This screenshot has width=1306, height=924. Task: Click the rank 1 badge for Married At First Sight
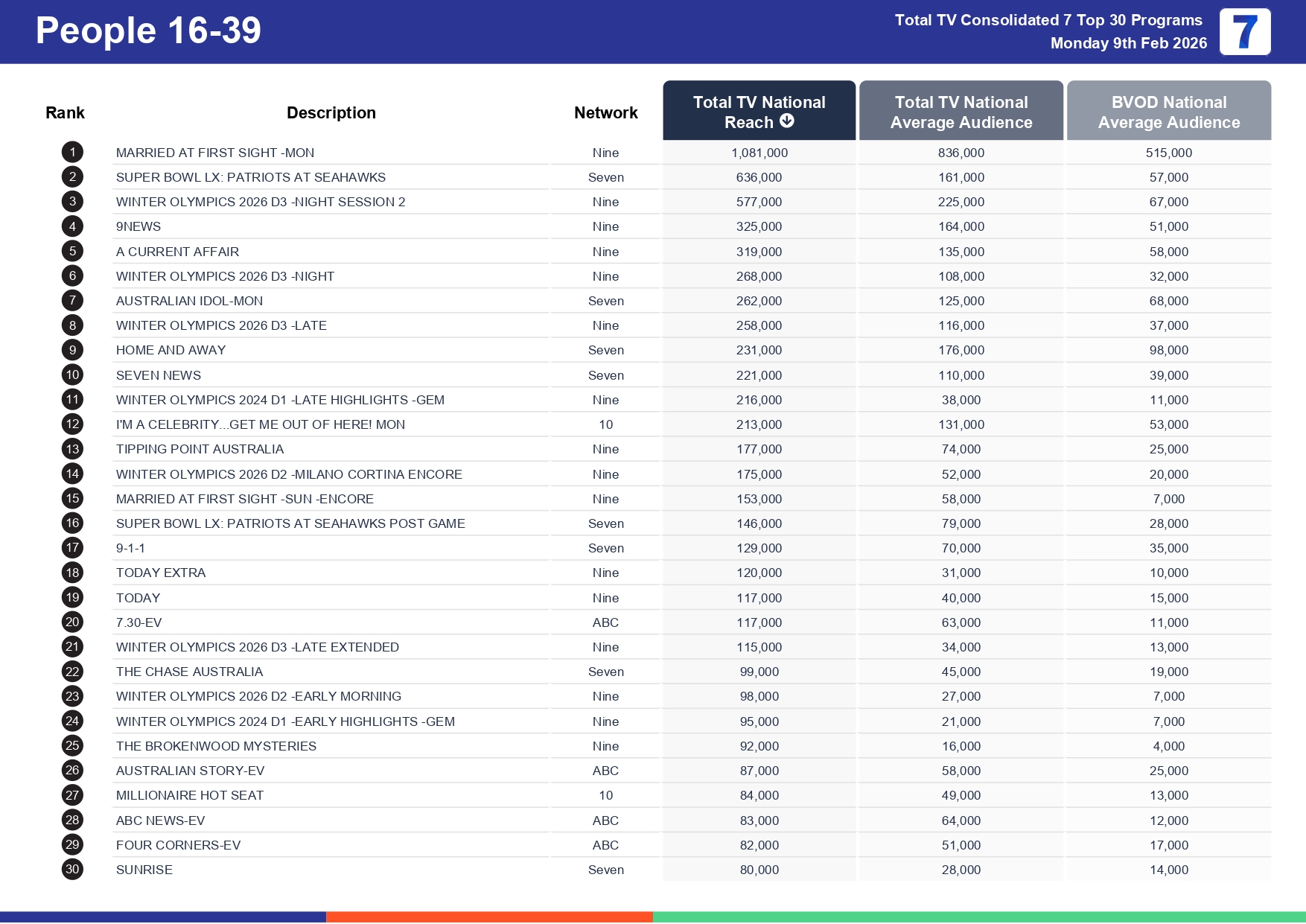coord(72,152)
